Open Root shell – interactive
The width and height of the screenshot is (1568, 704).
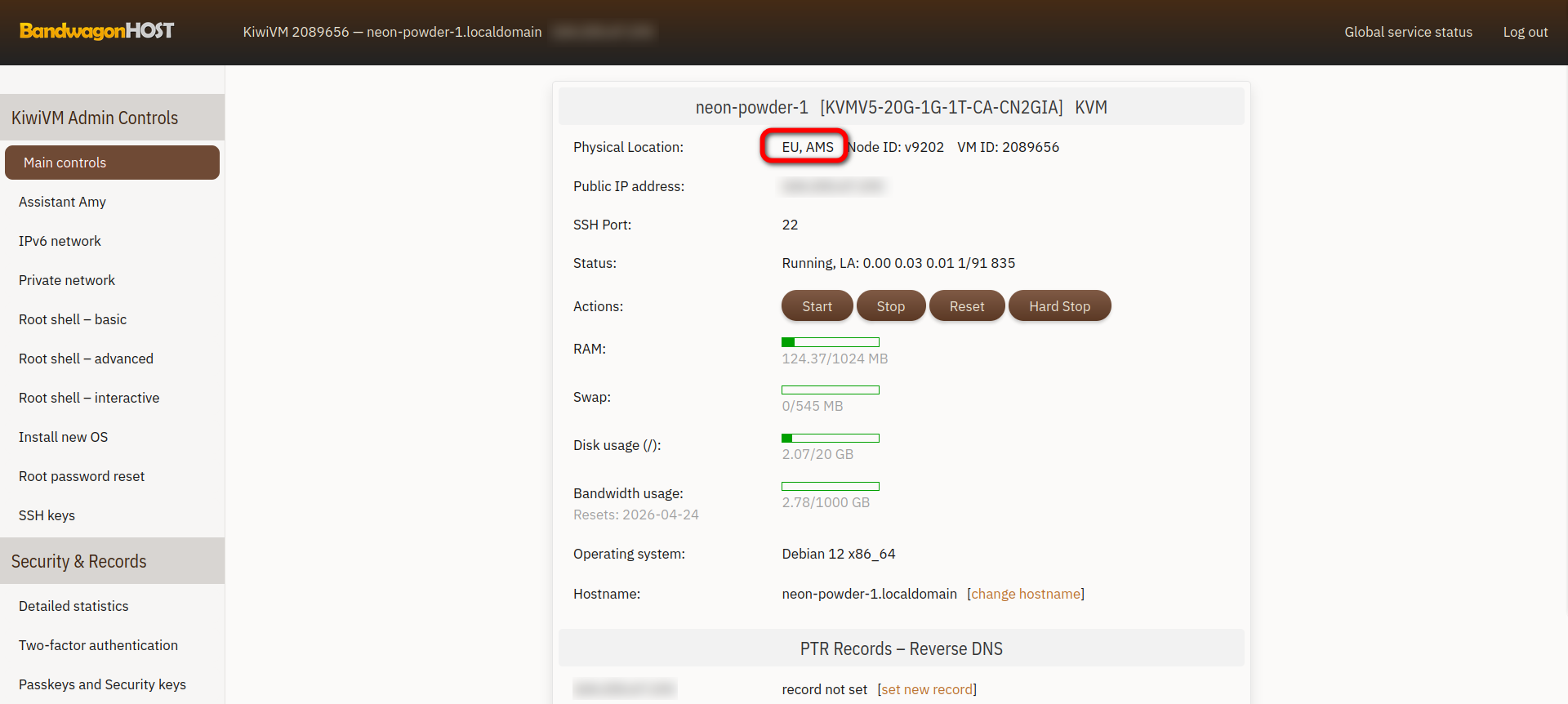coord(89,398)
